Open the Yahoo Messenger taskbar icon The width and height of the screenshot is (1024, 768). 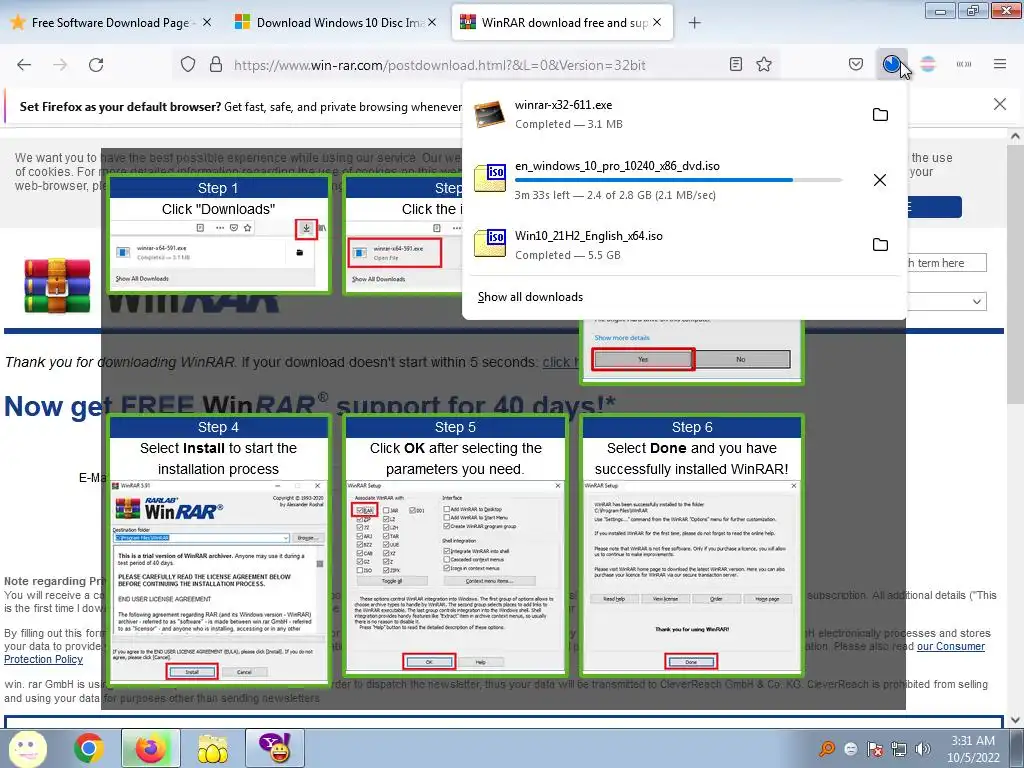(x=275, y=748)
